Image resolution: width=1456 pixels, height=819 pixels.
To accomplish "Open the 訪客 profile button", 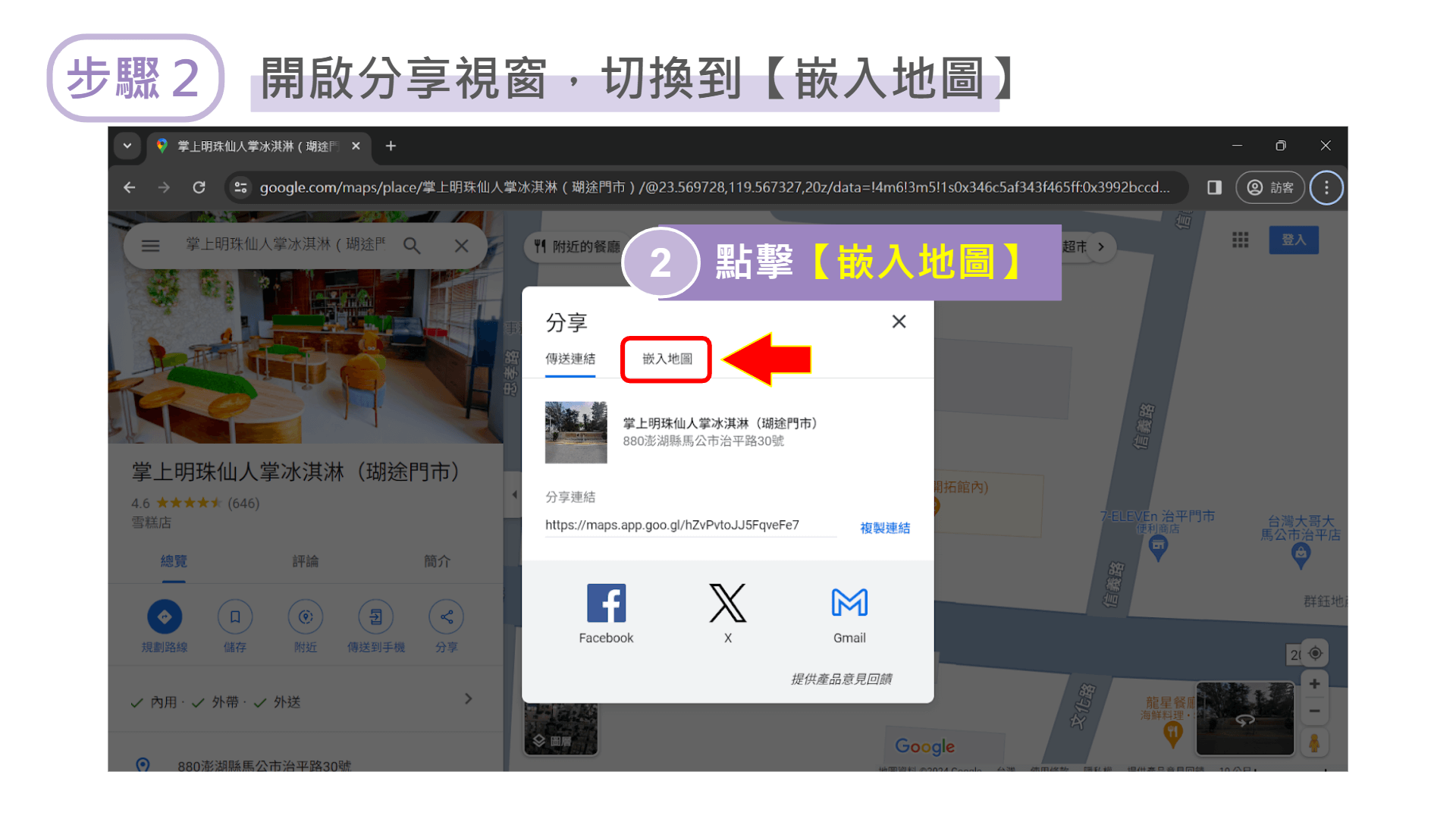I will pyautogui.click(x=1270, y=187).
